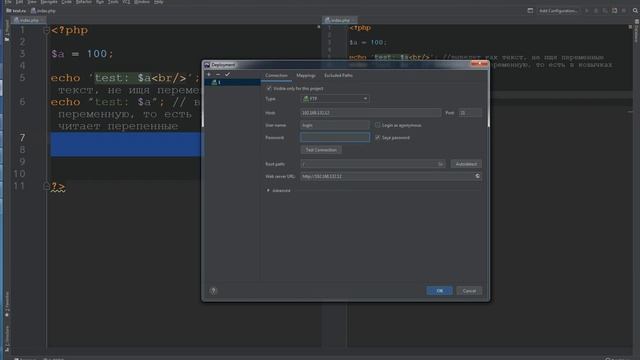Add a new server in Deployment dialog

[209, 75]
